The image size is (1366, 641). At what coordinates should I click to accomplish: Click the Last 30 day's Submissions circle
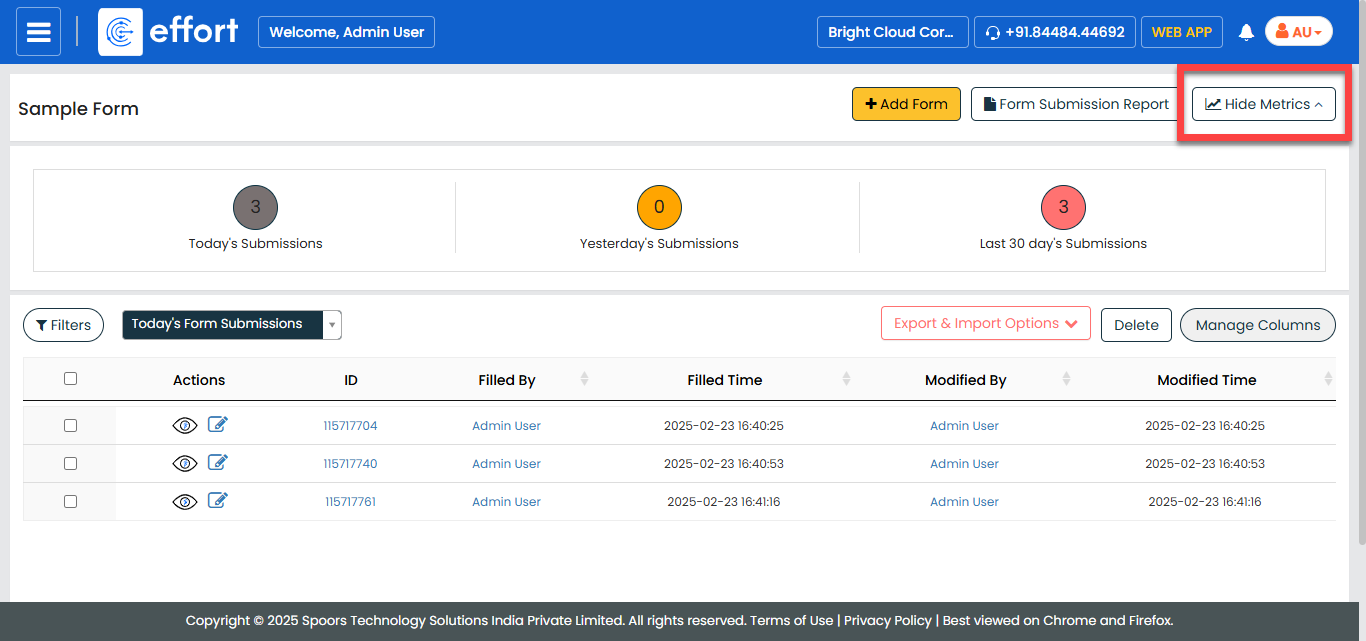tap(1063, 208)
